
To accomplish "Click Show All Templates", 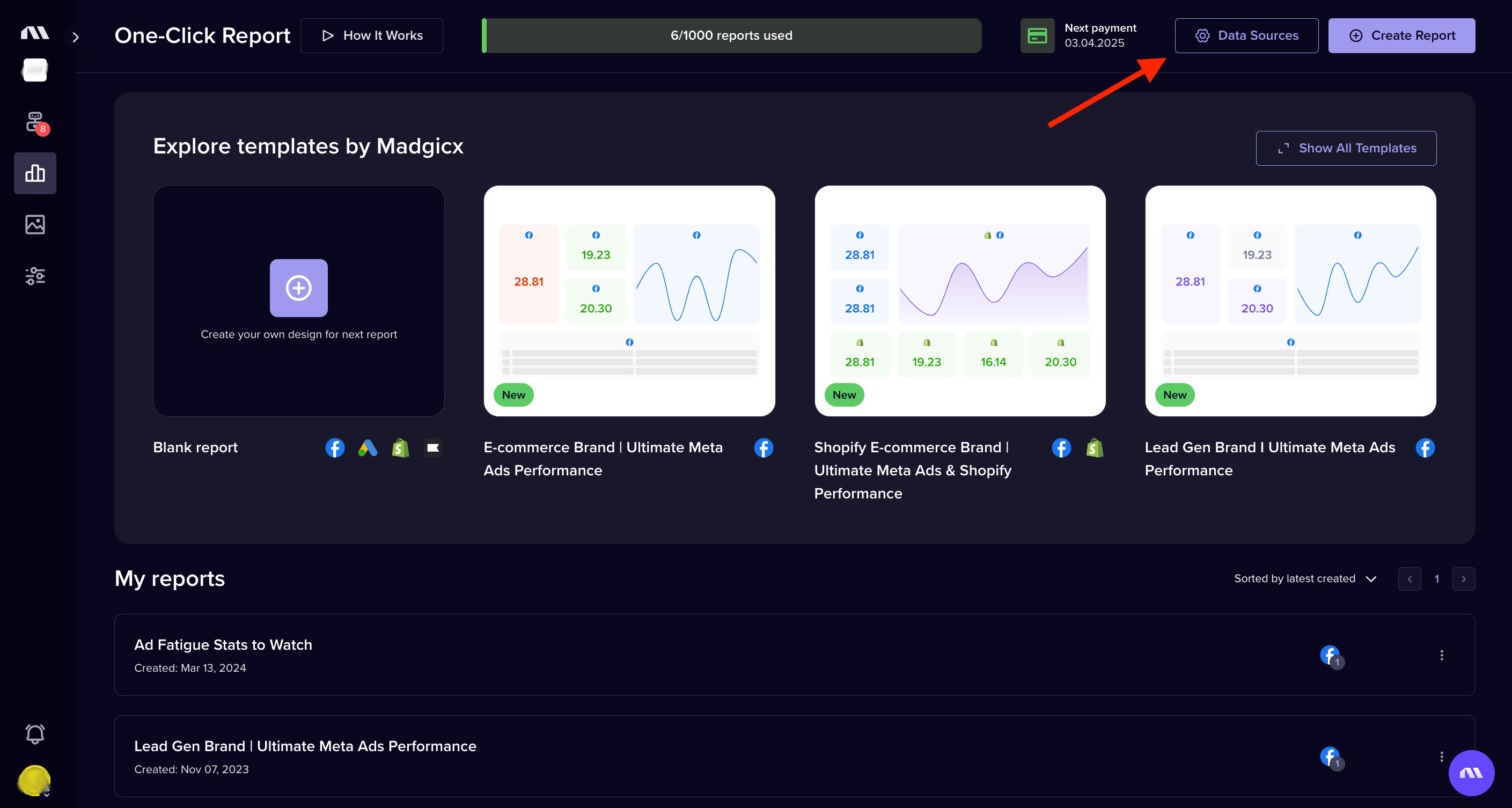I will pos(1346,149).
